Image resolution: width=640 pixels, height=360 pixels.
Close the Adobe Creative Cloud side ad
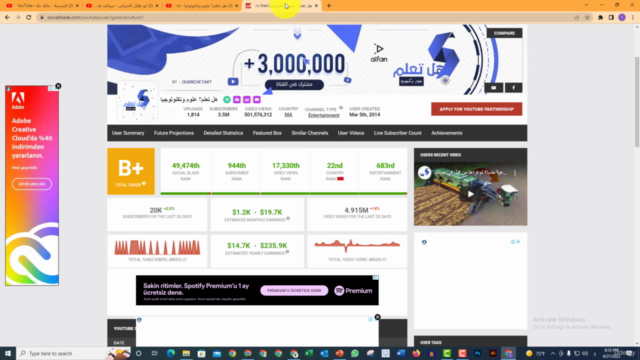pos(58,86)
